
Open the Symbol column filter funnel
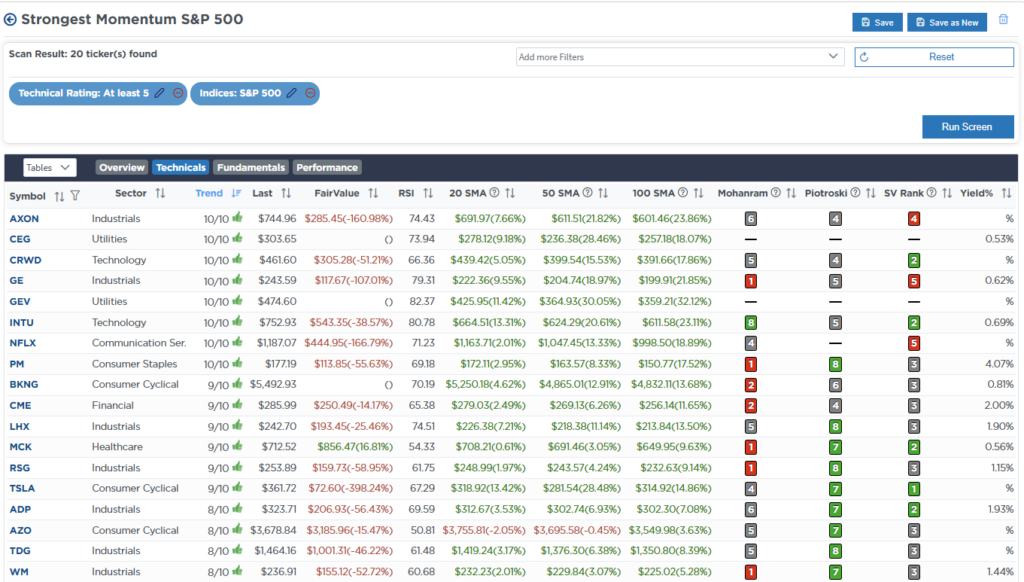pos(75,195)
